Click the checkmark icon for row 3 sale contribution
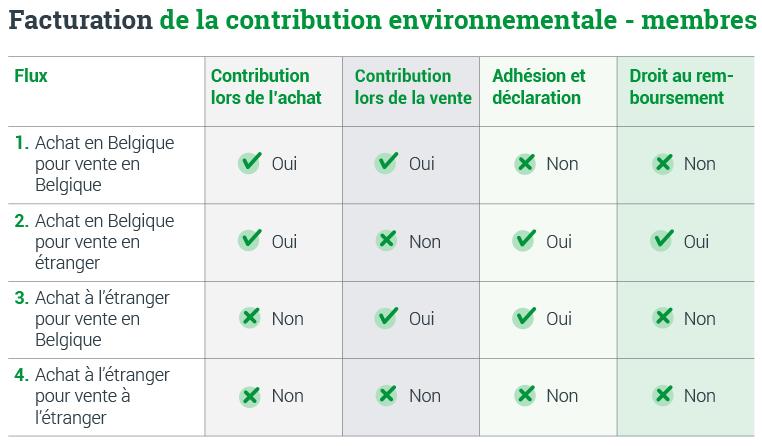Viewport: 762px width, 446px height. click(387, 318)
